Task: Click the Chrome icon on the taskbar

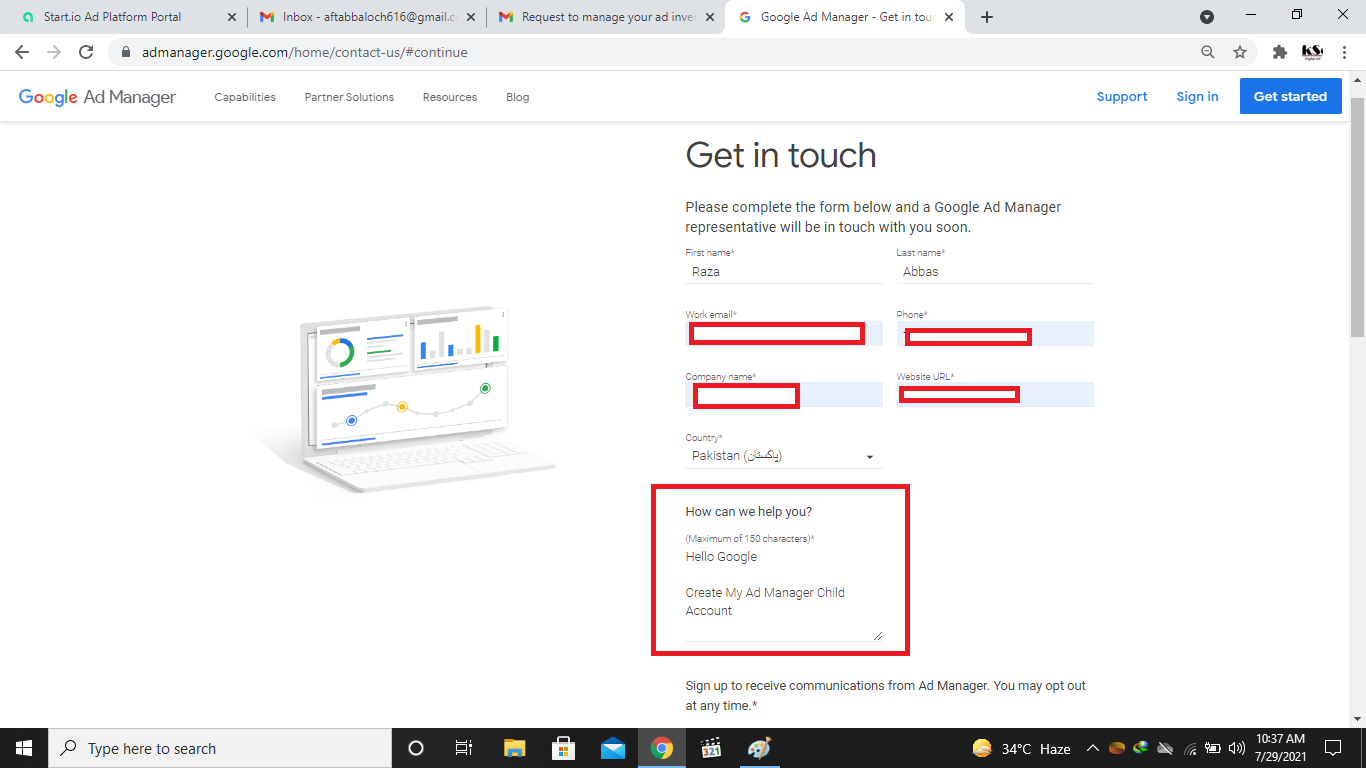Action: [x=661, y=748]
